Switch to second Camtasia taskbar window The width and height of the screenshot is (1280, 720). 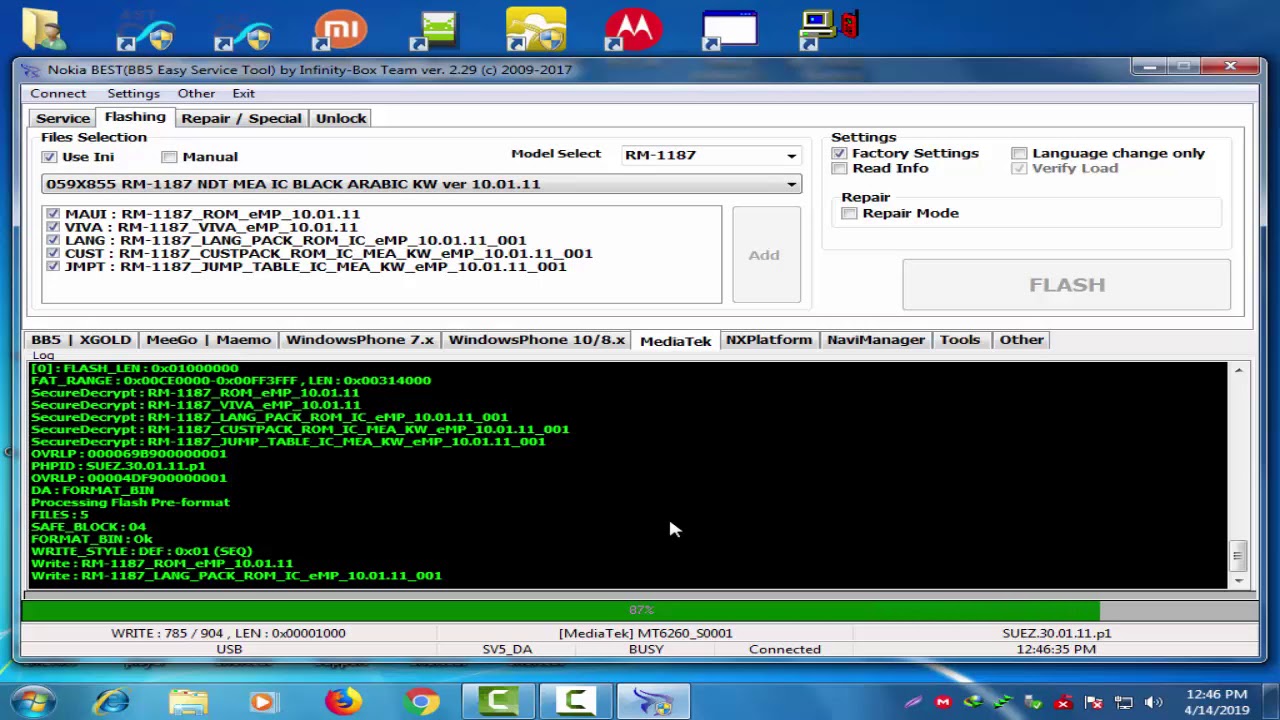pos(576,701)
